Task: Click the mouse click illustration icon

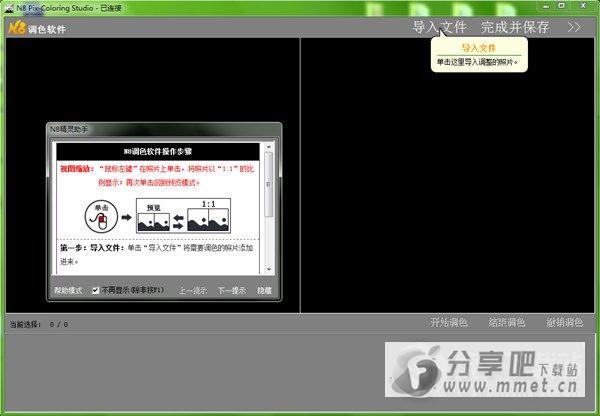Action: [x=101, y=217]
